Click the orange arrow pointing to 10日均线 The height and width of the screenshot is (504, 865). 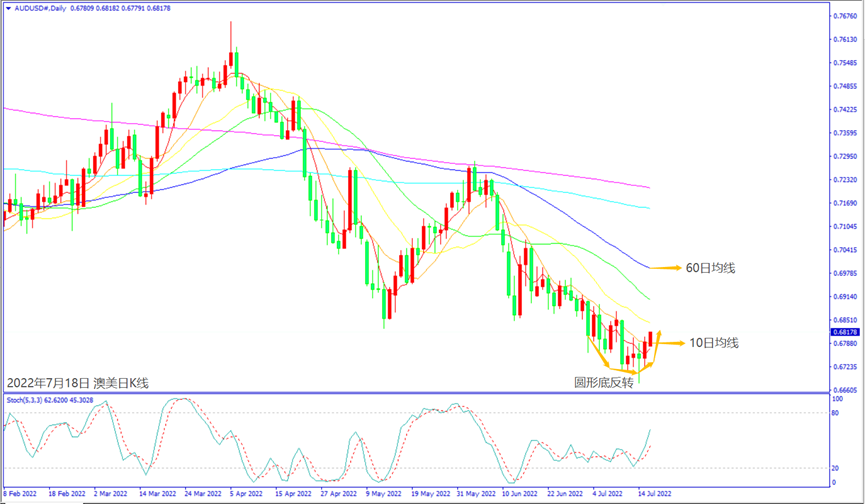[x=669, y=343]
